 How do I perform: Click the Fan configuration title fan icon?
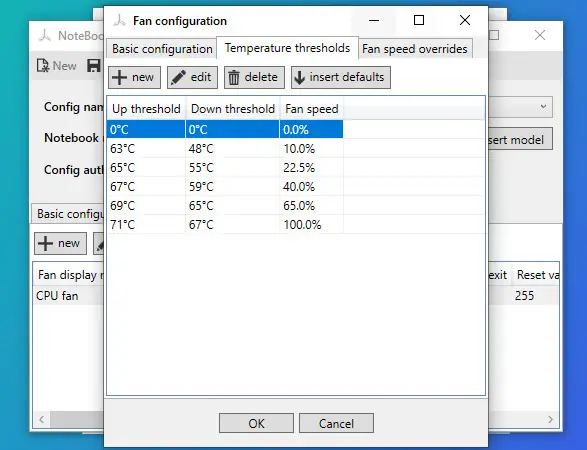[x=119, y=21]
